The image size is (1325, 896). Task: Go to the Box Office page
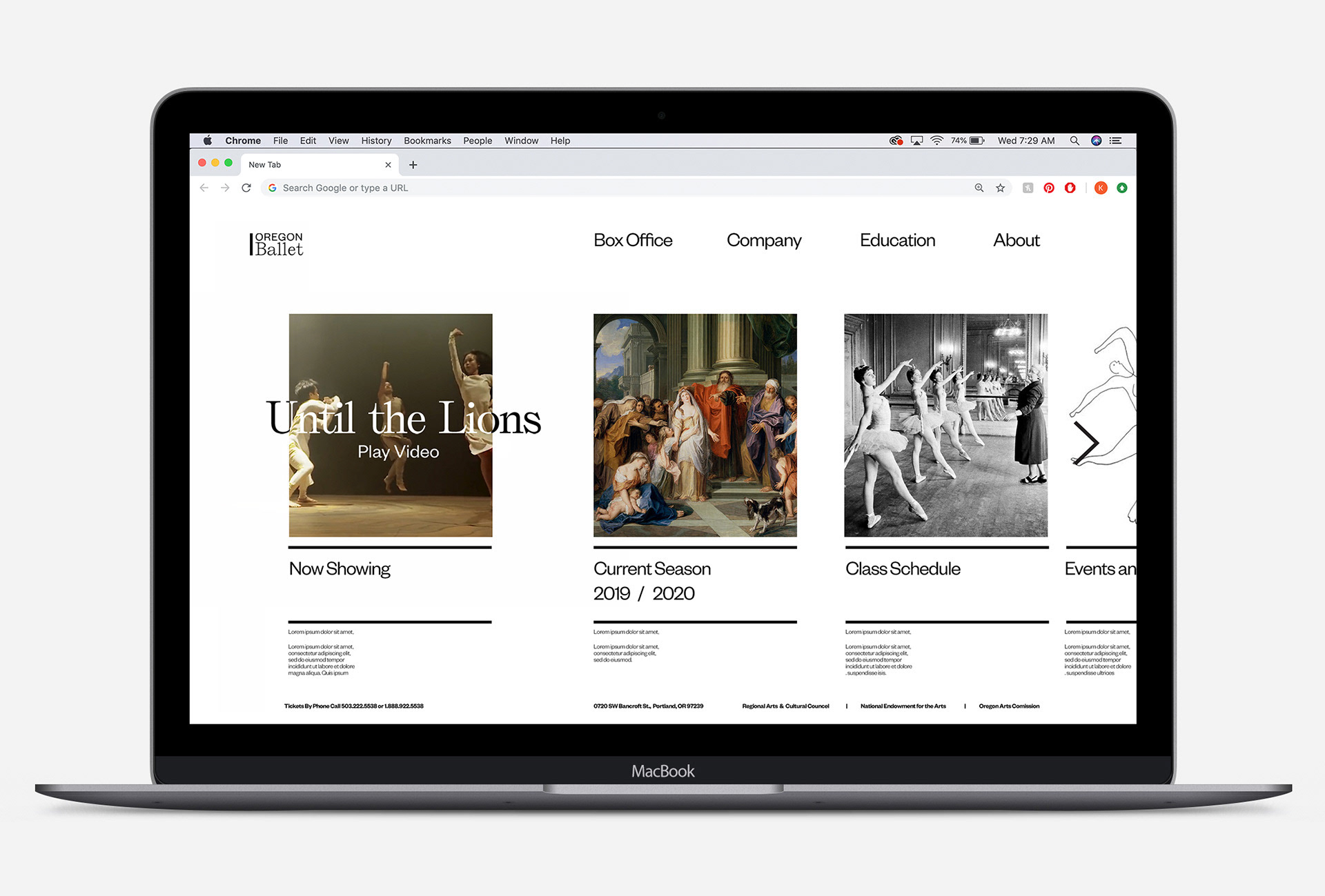click(633, 240)
